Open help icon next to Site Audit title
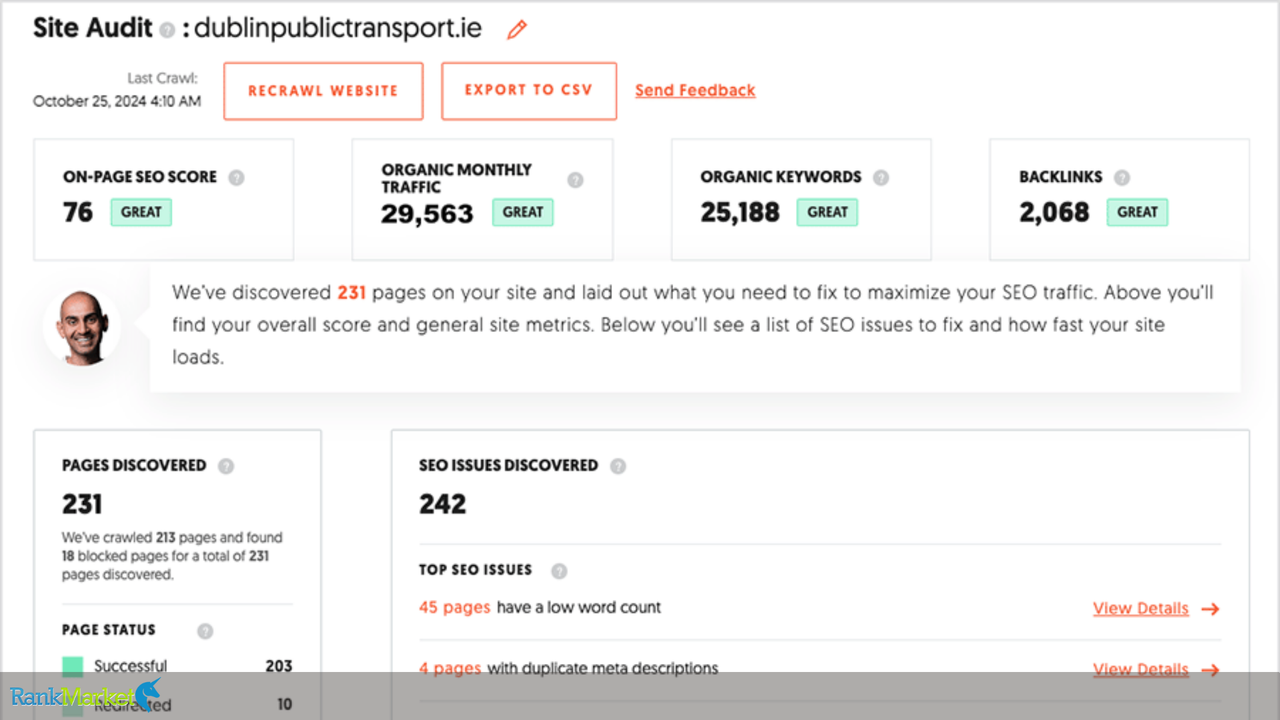The image size is (1280, 720). click(x=167, y=30)
